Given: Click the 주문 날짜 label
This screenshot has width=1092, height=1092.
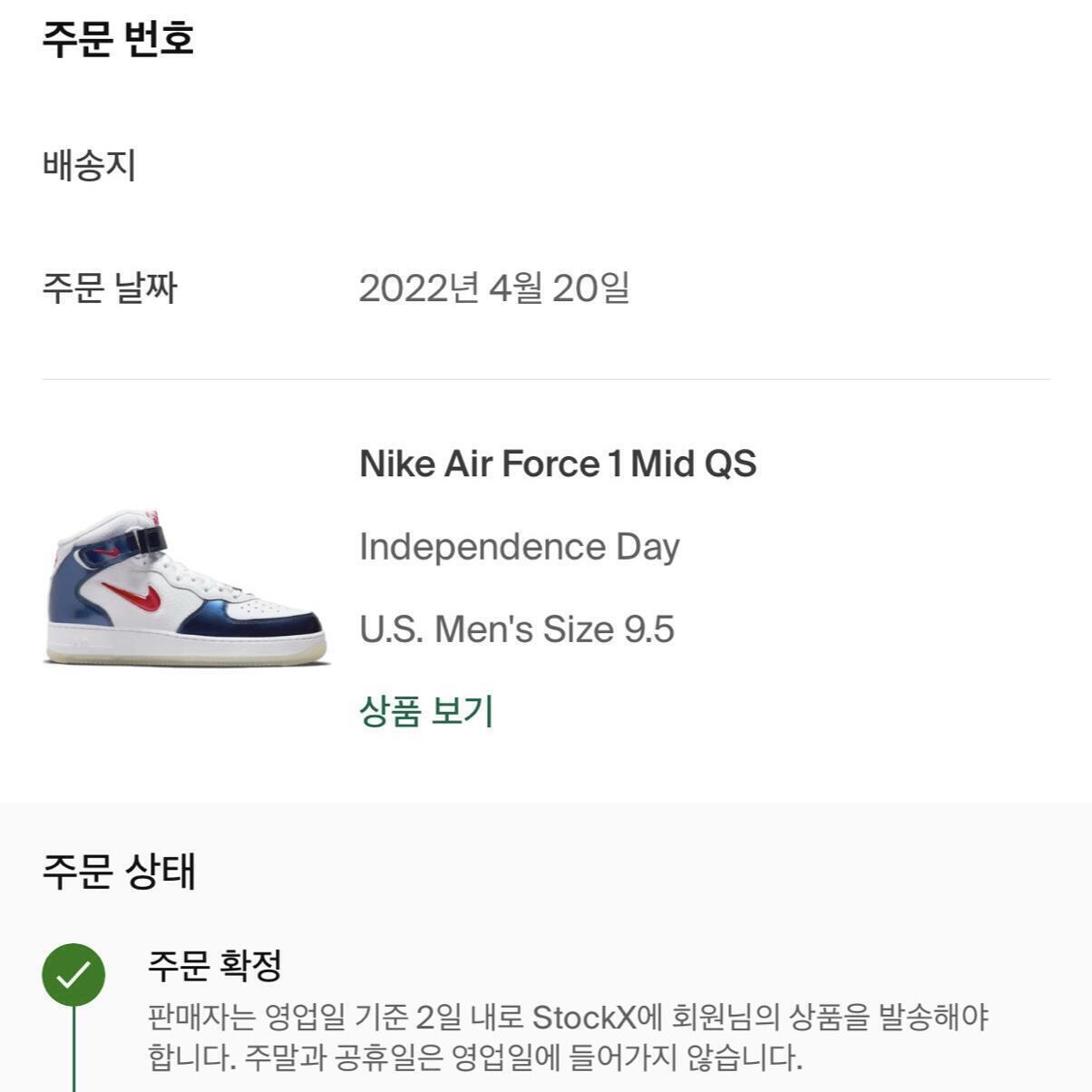Looking at the screenshot, I should [110, 288].
